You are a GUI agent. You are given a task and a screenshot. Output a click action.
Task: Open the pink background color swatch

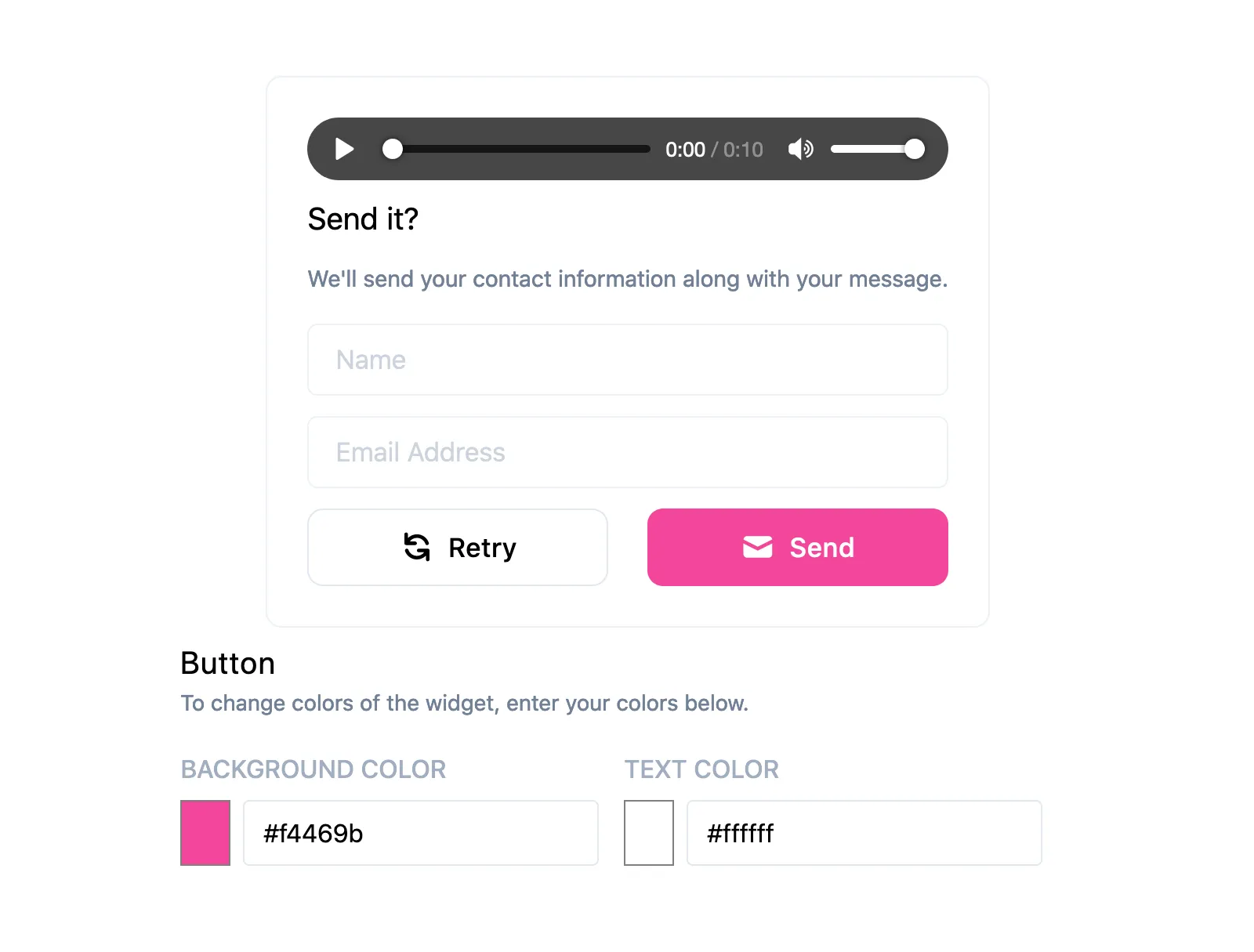tap(205, 832)
